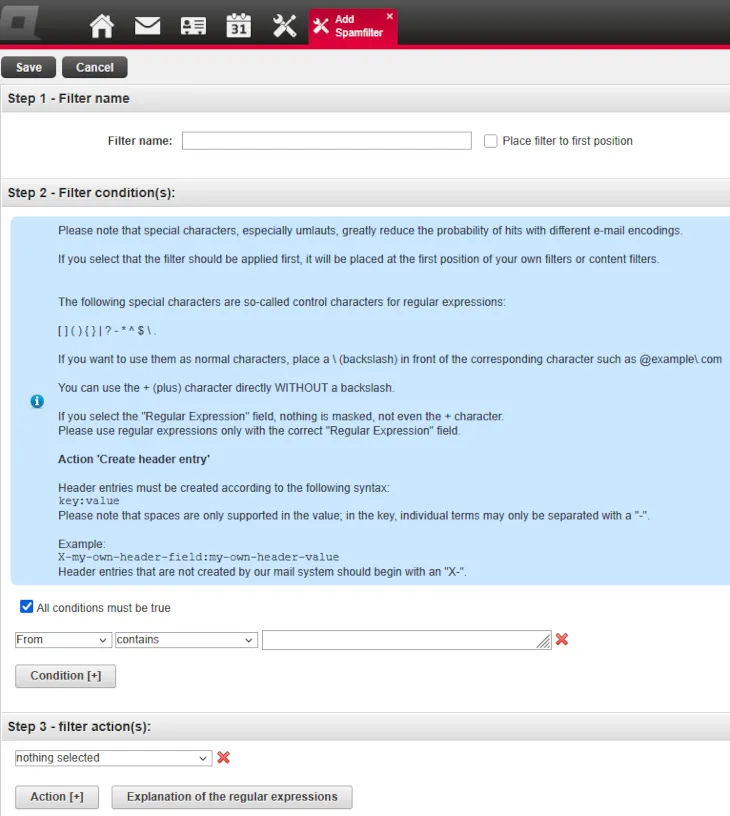Viewport: 730px width, 816px height.
Task: Select the Add Spamfilter tab
Action: click(x=353, y=26)
